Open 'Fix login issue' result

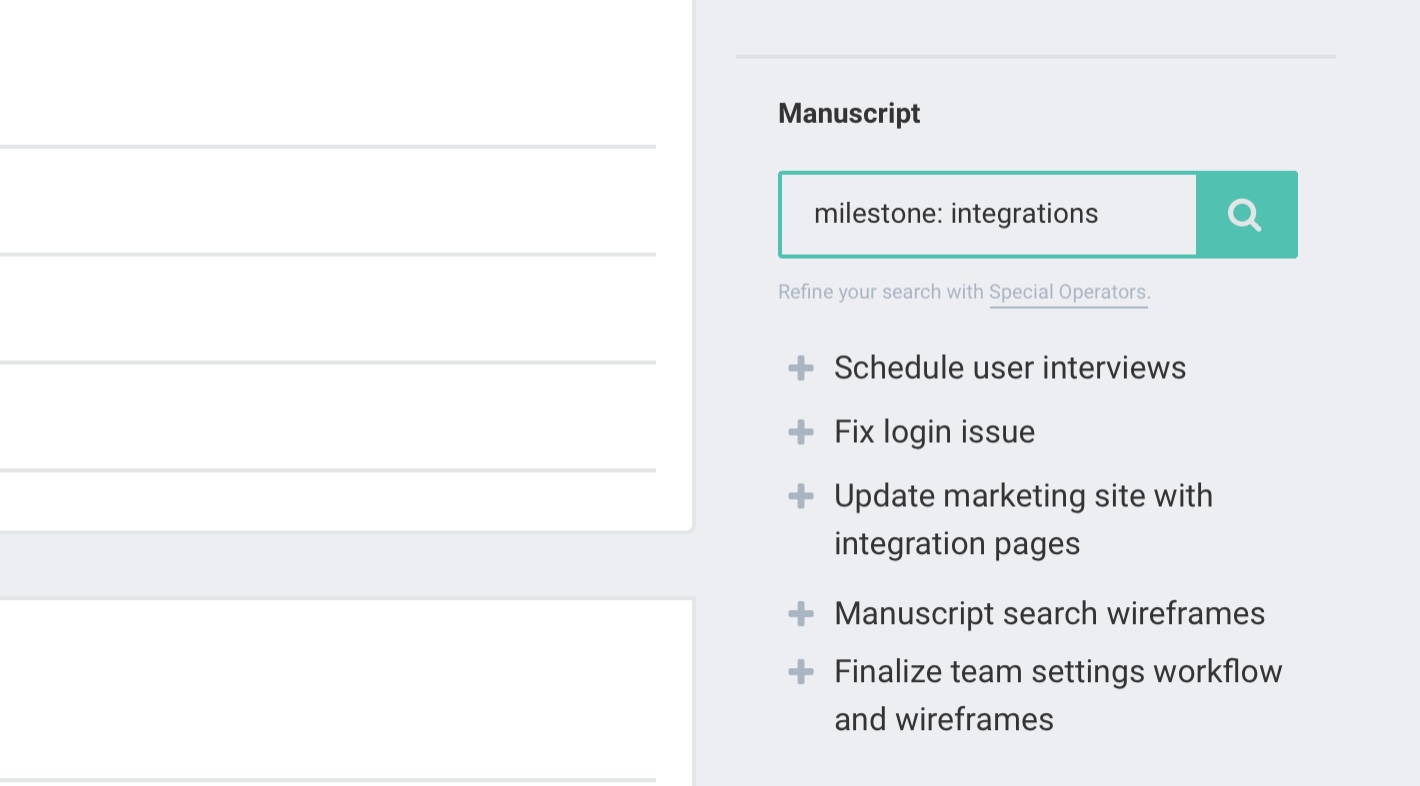[x=935, y=432]
